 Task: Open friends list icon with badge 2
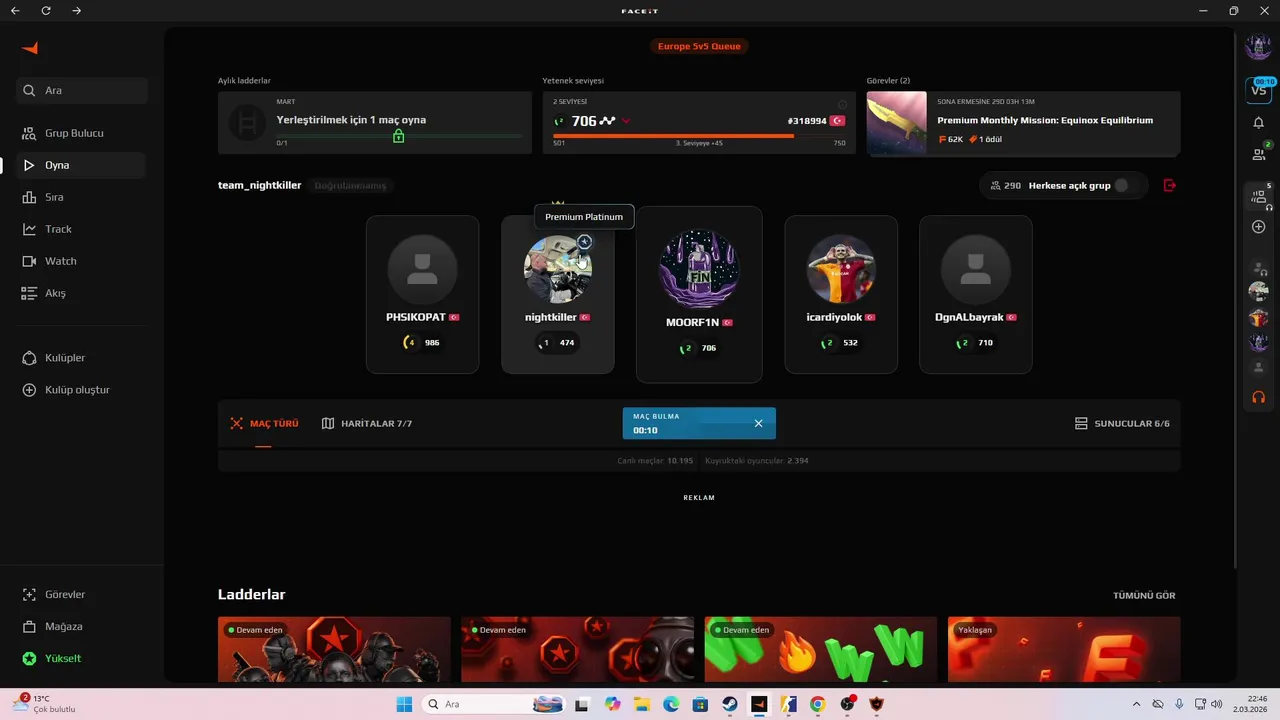coord(1259,154)
